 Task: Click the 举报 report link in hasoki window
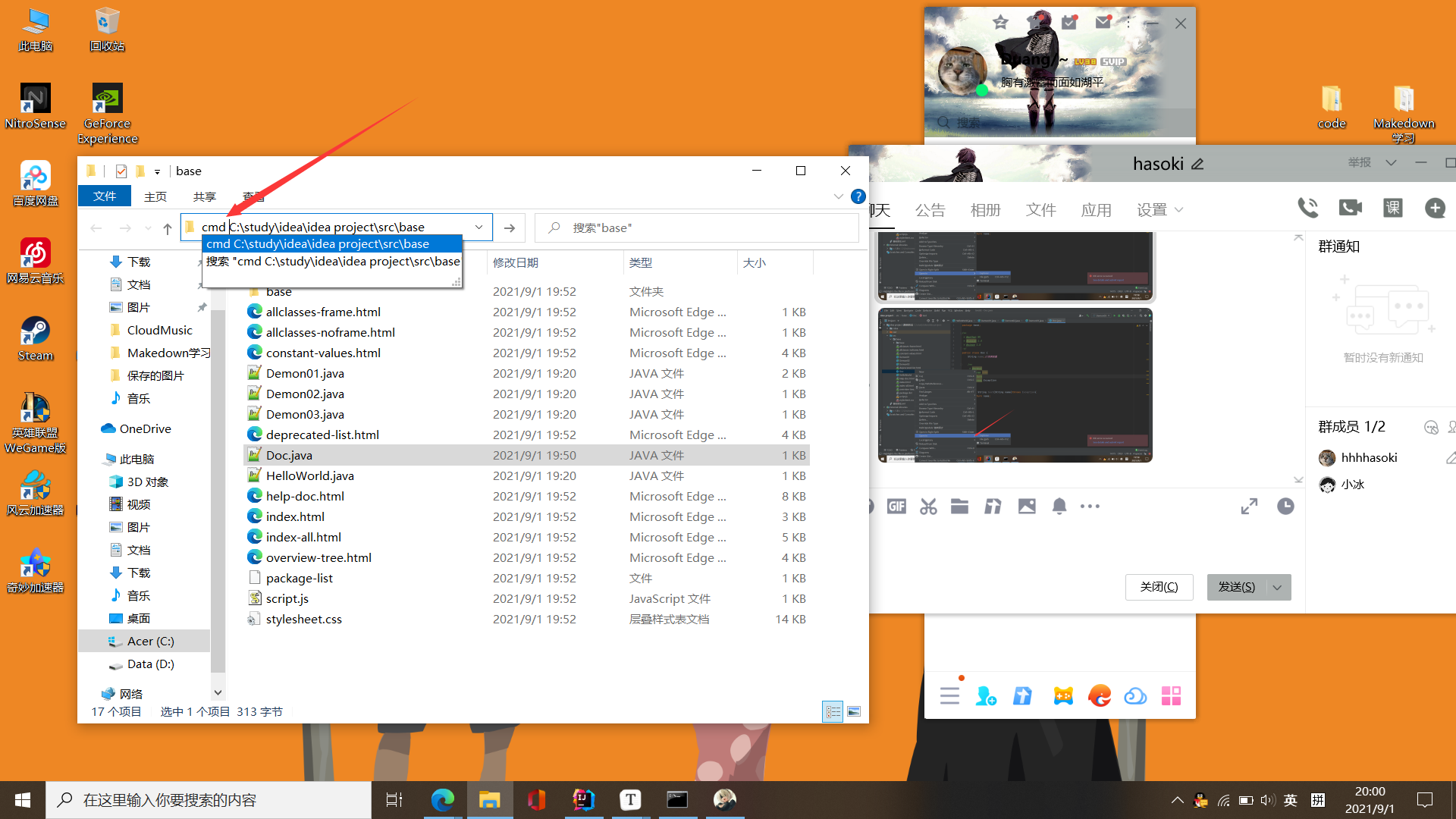pyautogui.click(x=1360, y=162)
